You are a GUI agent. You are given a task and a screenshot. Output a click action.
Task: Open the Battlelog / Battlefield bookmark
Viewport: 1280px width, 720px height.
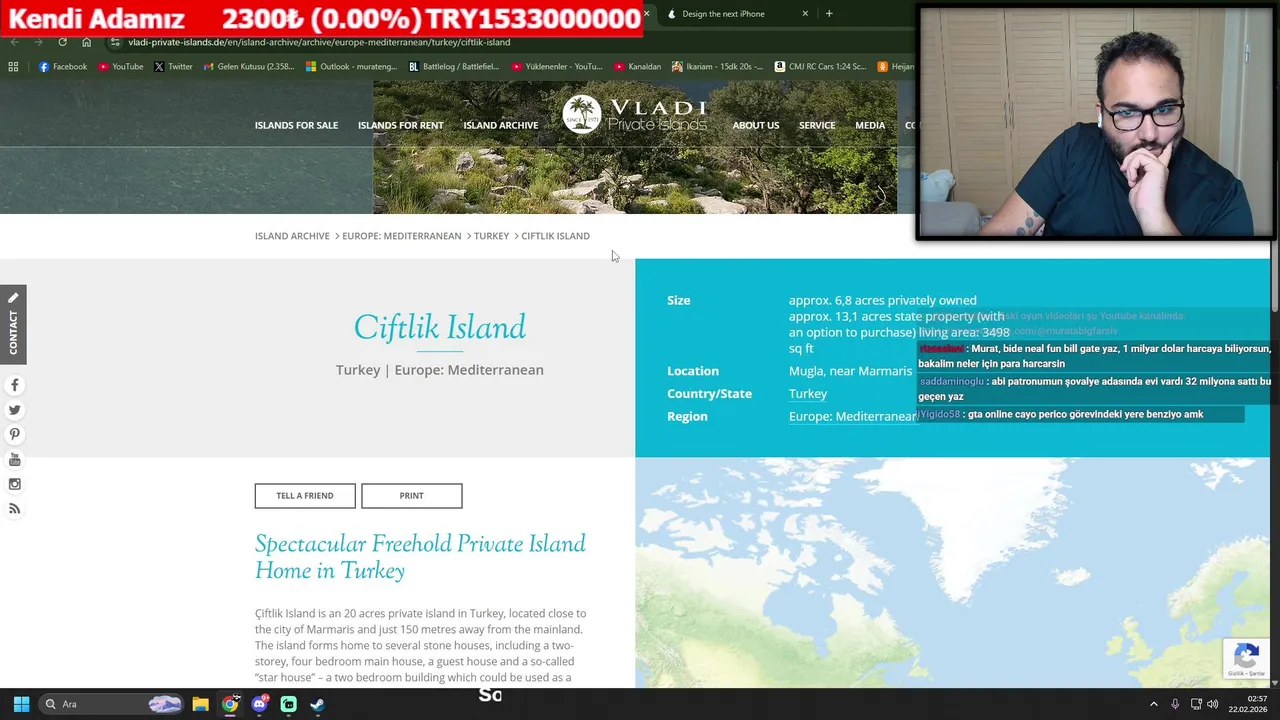[x=453, y=67]
